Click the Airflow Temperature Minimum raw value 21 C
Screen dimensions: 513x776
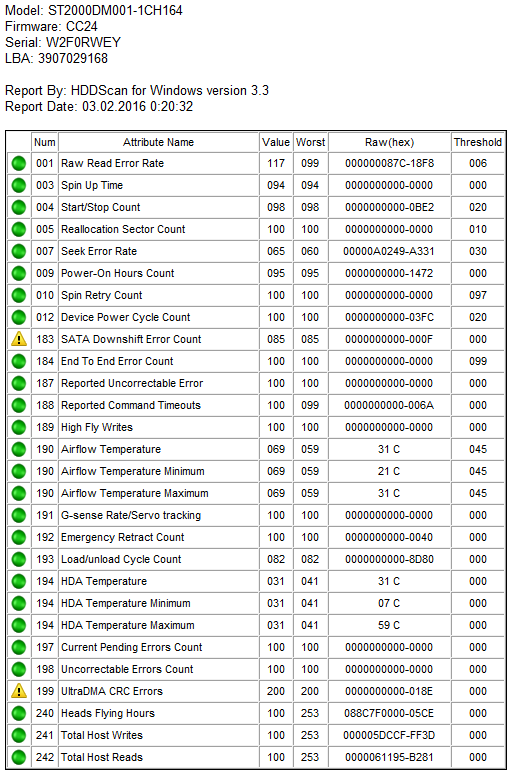(x=389, y=471)
